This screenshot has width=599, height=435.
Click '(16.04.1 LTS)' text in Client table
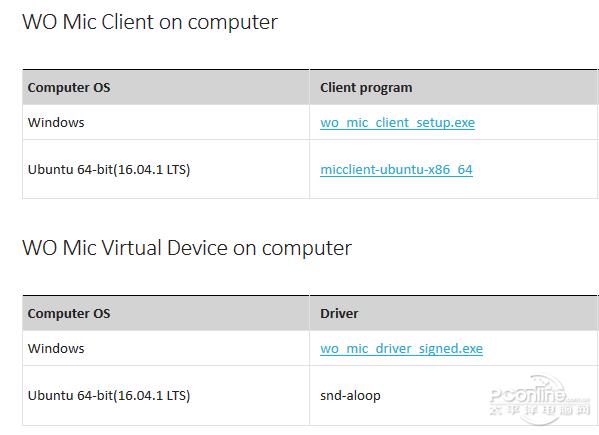pyautogui.click(x=152, y=170)
